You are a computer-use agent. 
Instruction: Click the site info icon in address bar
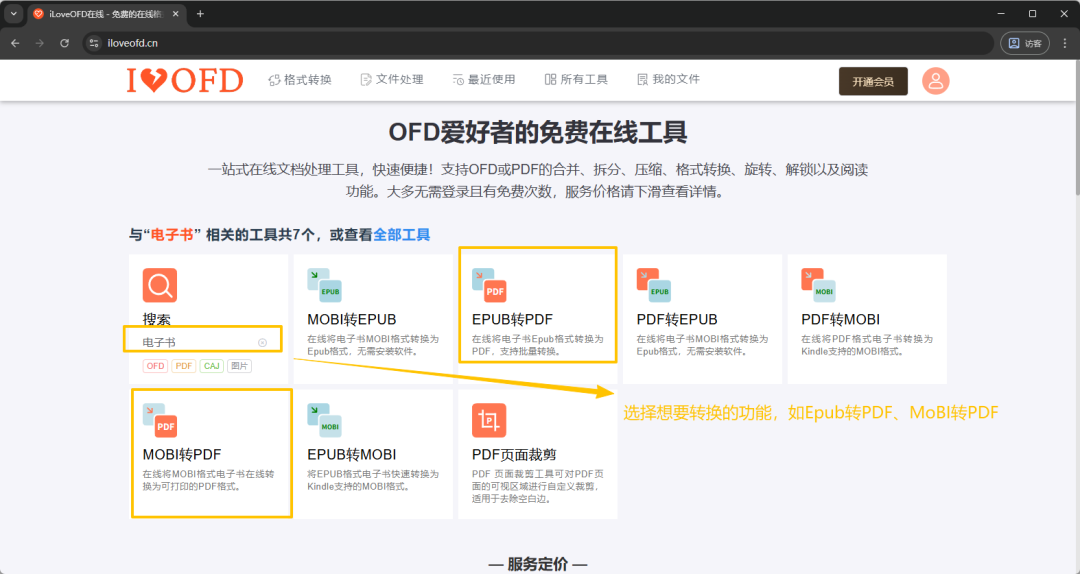pos(94,43)
